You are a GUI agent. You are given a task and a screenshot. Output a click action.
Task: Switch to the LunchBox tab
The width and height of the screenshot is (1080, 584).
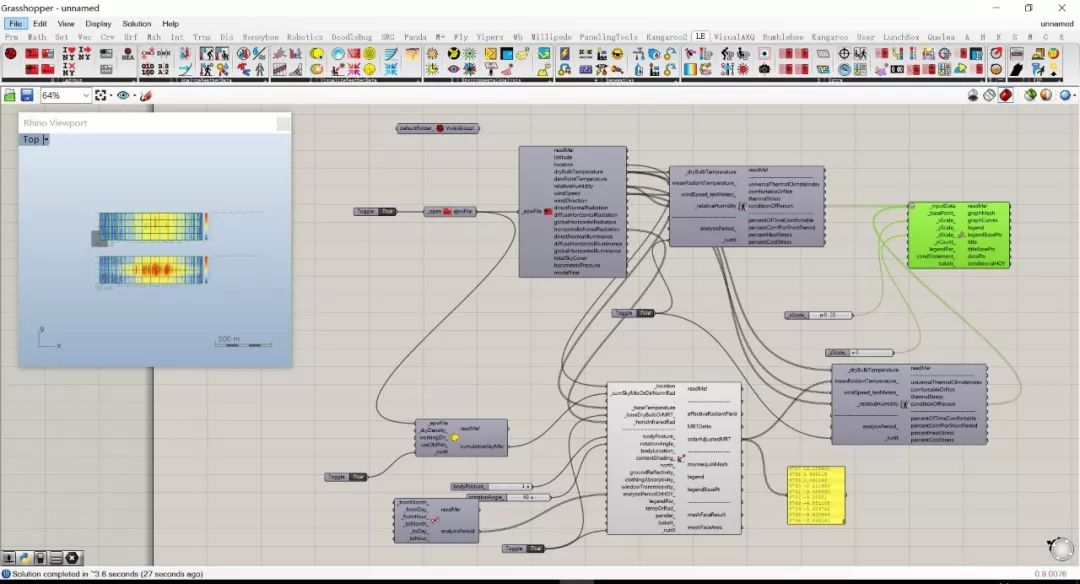click(901, 37)
